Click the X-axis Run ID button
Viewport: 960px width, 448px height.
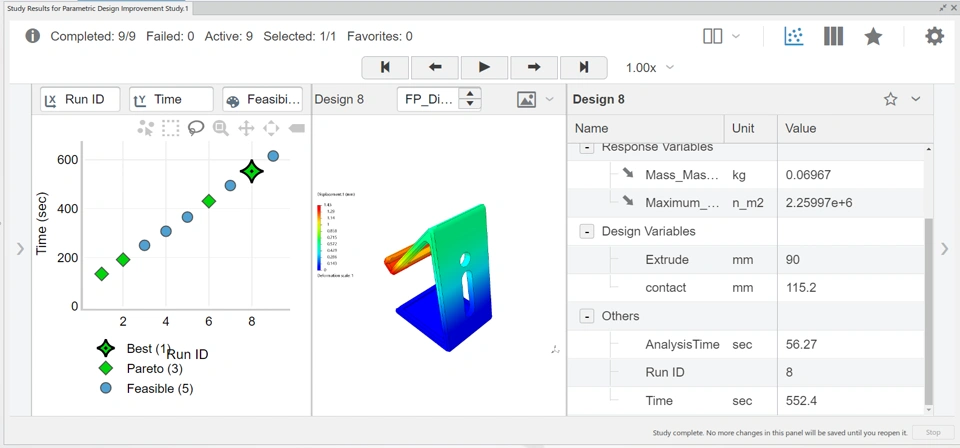[x=80, y=99]
